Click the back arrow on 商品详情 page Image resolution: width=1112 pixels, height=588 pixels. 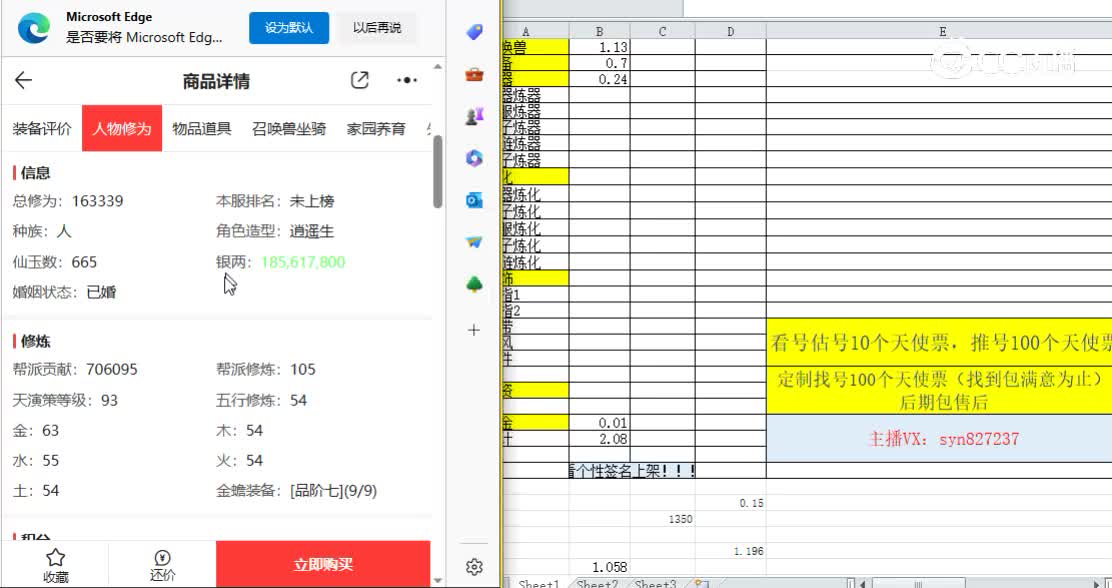point(22,81)
